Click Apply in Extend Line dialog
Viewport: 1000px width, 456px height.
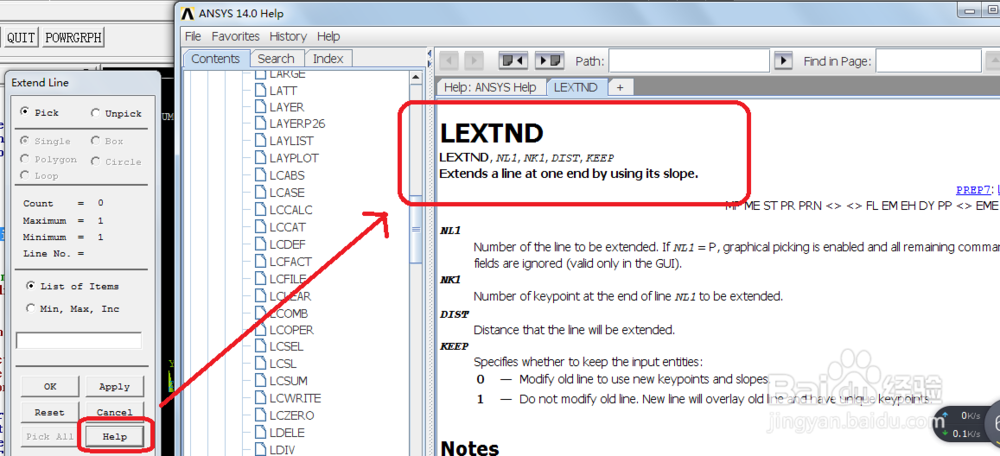(114, 386)
